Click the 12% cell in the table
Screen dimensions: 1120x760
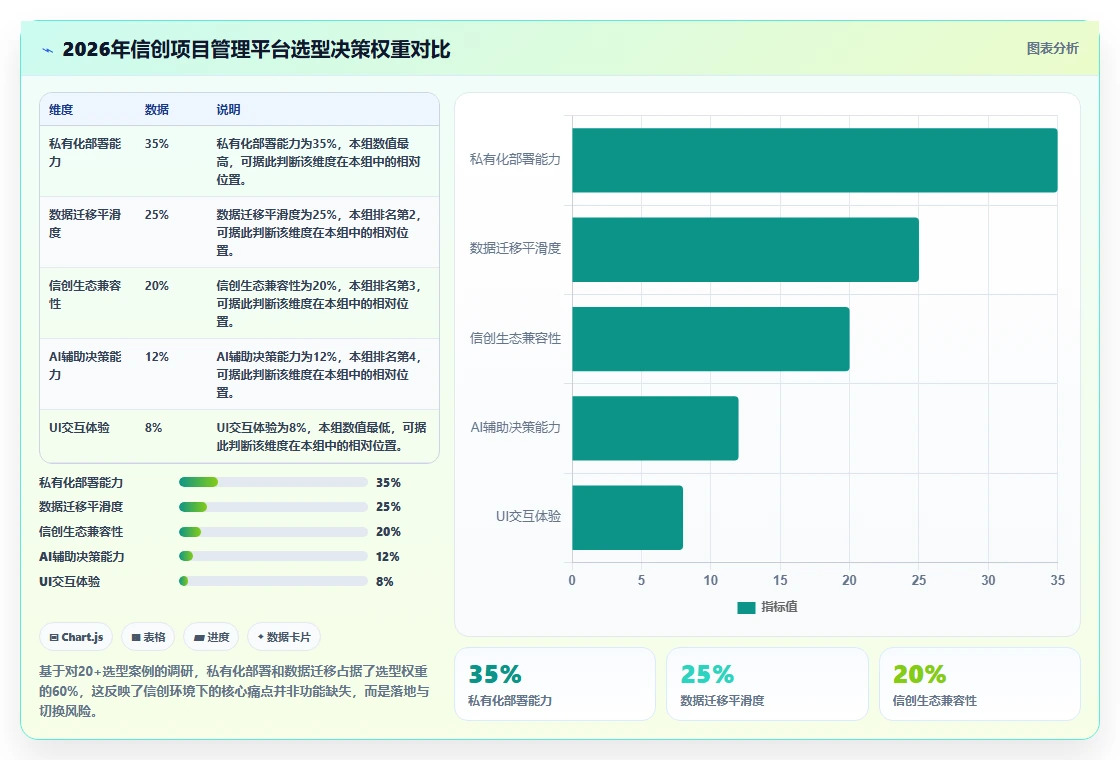coord(156,356)
